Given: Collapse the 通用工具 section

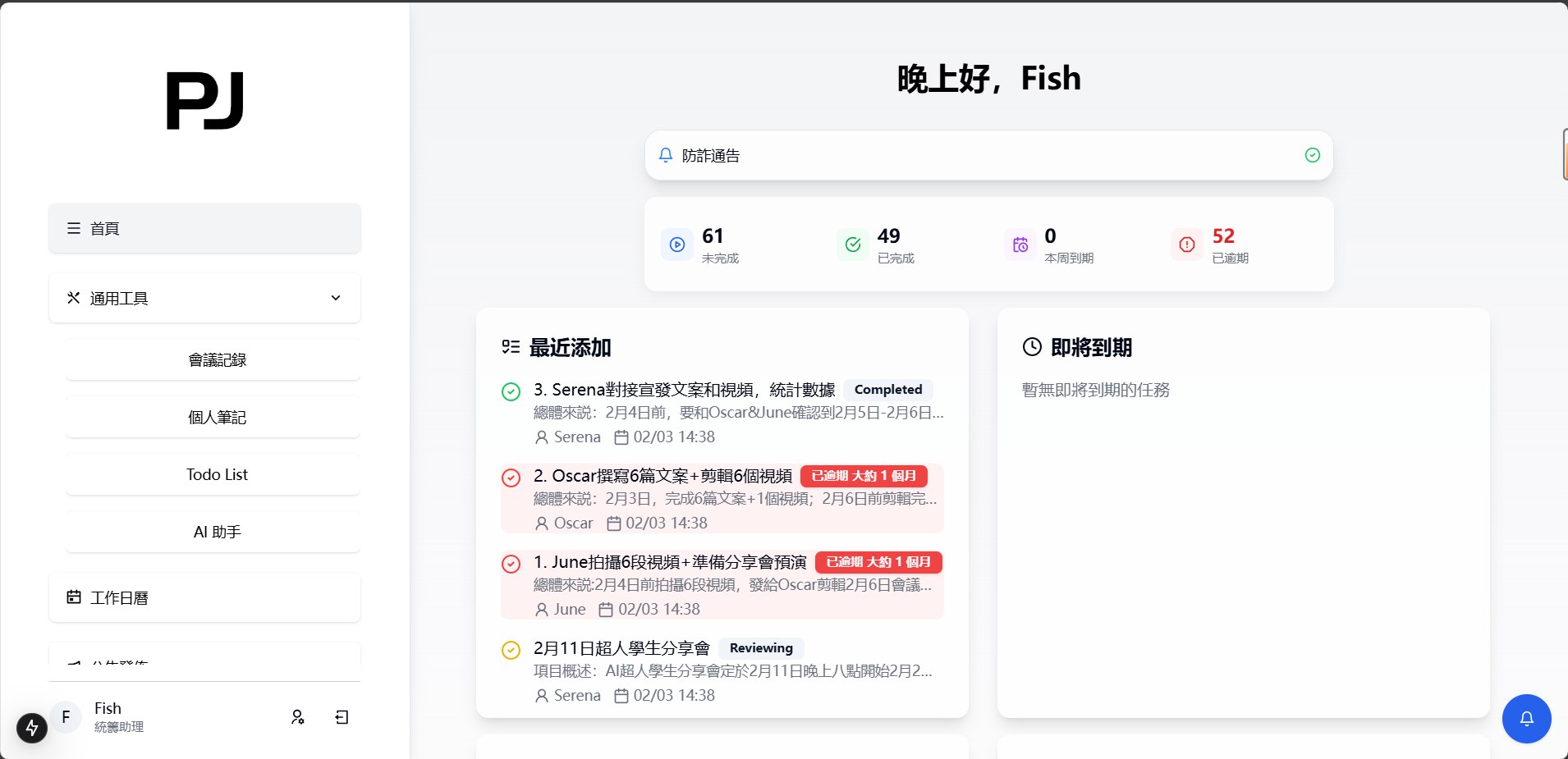Looking at the screenshot, I should point(334,298).
